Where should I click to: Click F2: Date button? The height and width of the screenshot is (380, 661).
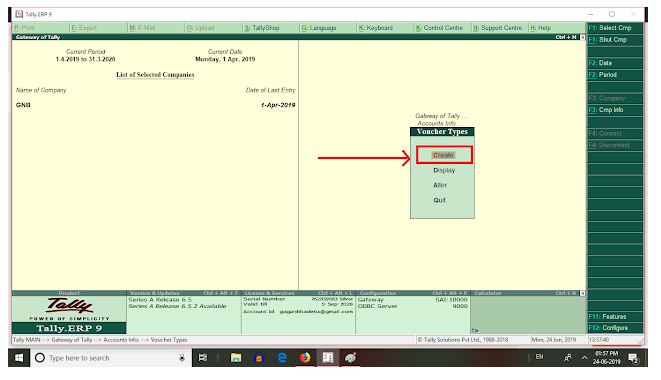click(x=615, y=63)
